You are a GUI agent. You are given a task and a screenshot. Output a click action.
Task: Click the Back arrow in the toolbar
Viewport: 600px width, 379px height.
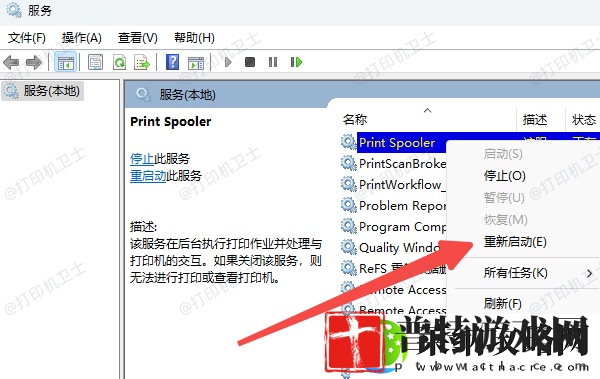tap(11, 62)
